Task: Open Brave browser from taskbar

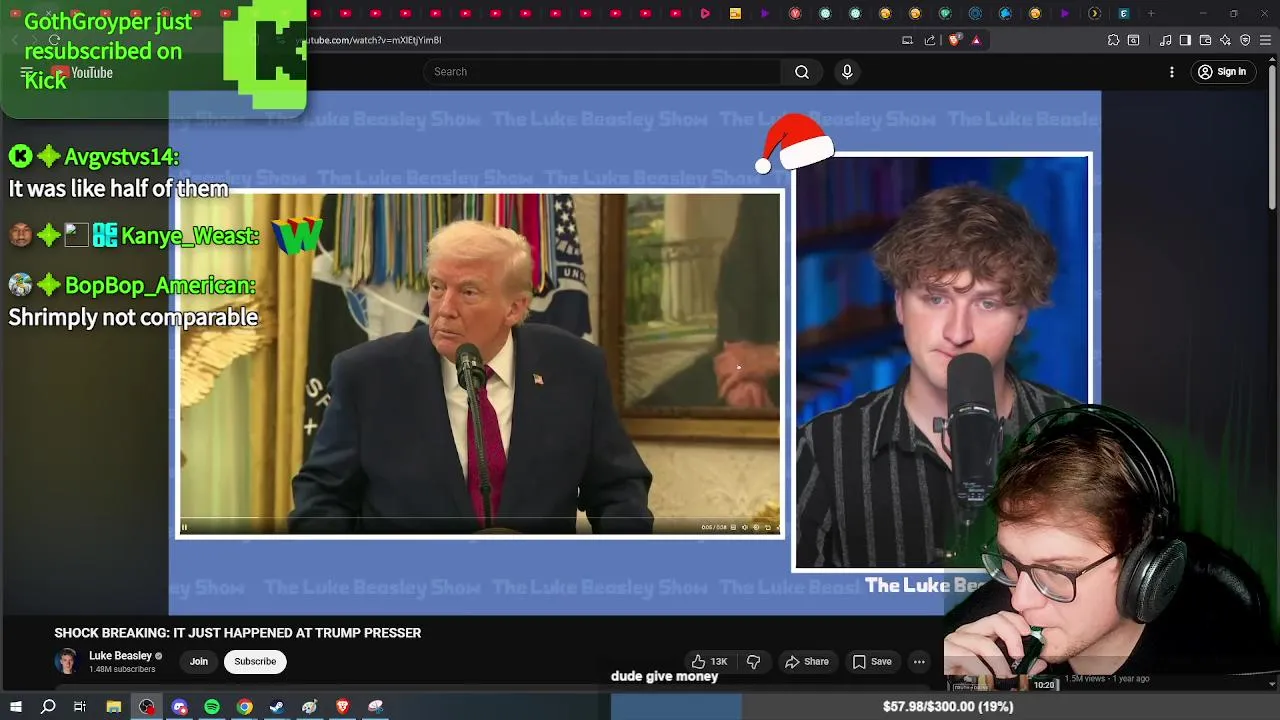Action: pyautogui.click(x=343, y=707)
